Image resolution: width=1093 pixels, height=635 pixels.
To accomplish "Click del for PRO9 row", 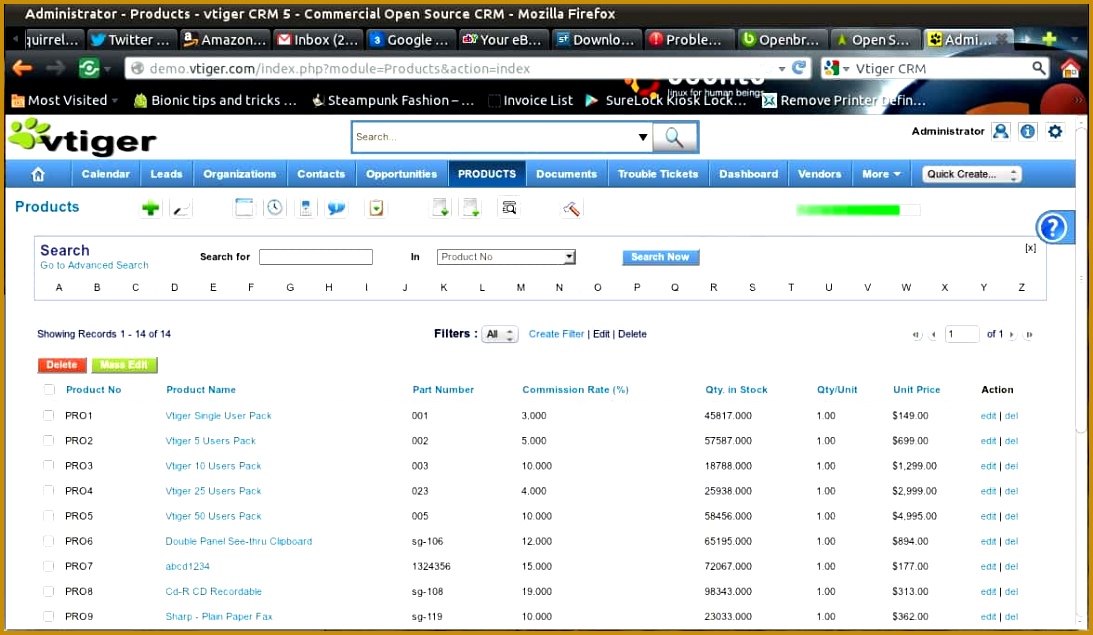I will pos(1011,617).
